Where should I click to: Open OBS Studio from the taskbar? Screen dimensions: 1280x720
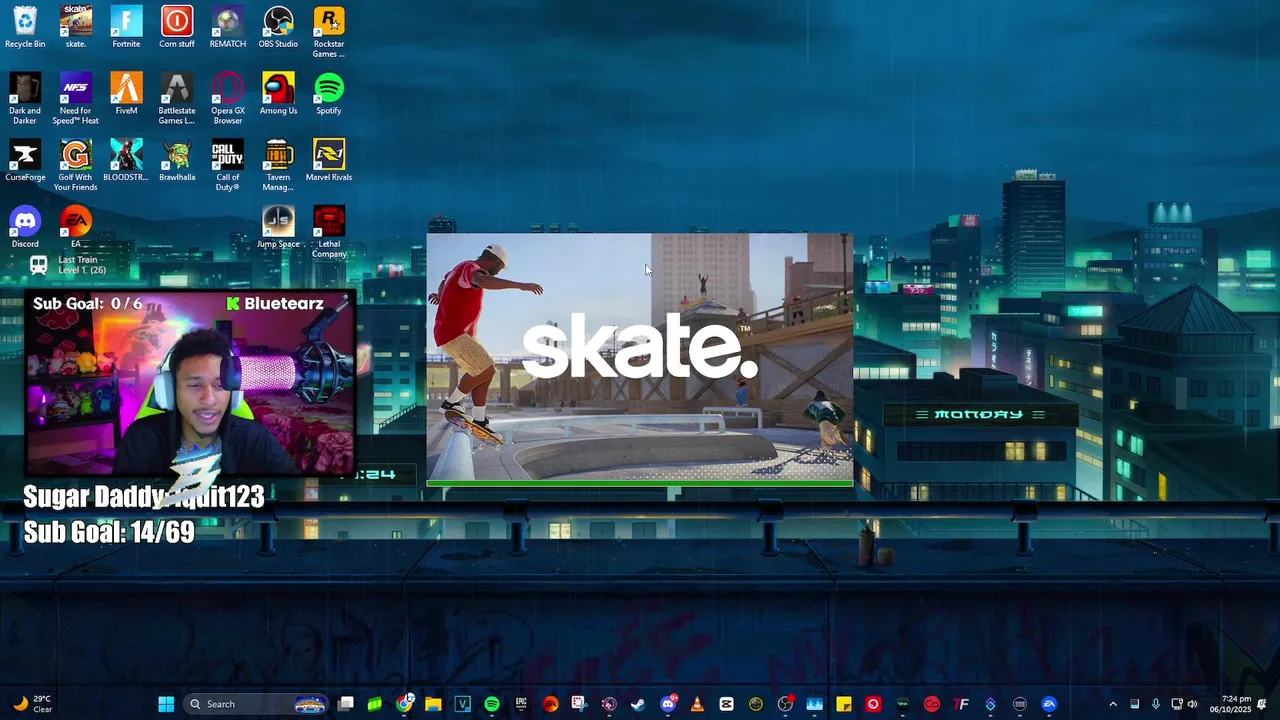tap(785, 704)
